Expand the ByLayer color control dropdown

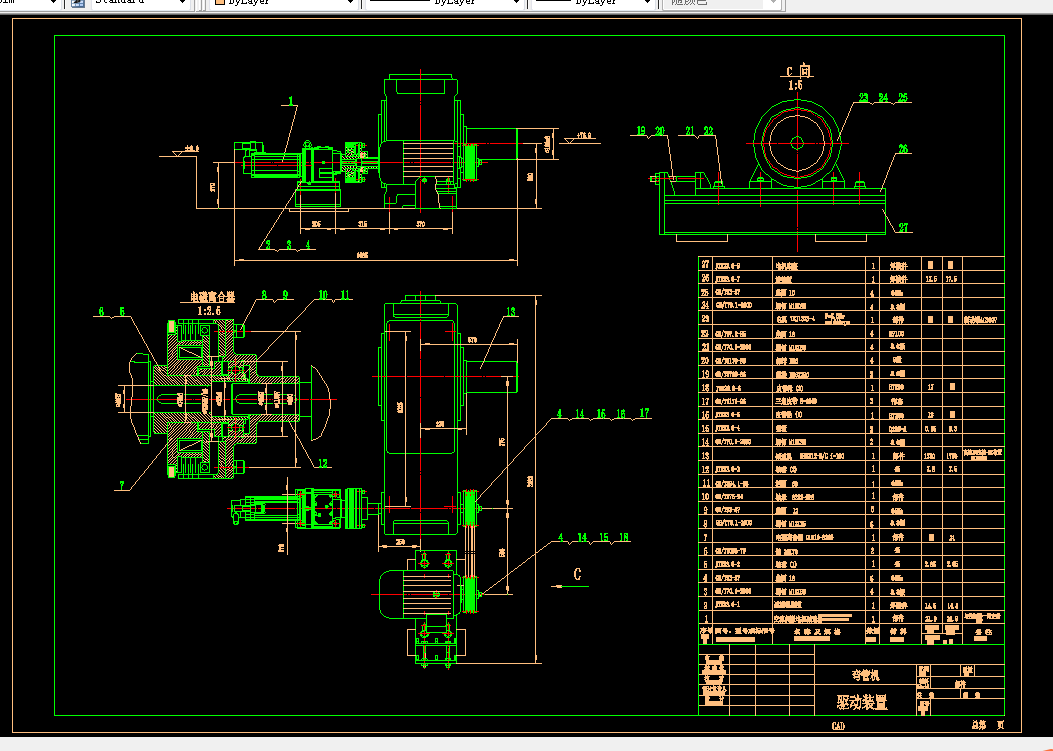[x=350, y=3]
